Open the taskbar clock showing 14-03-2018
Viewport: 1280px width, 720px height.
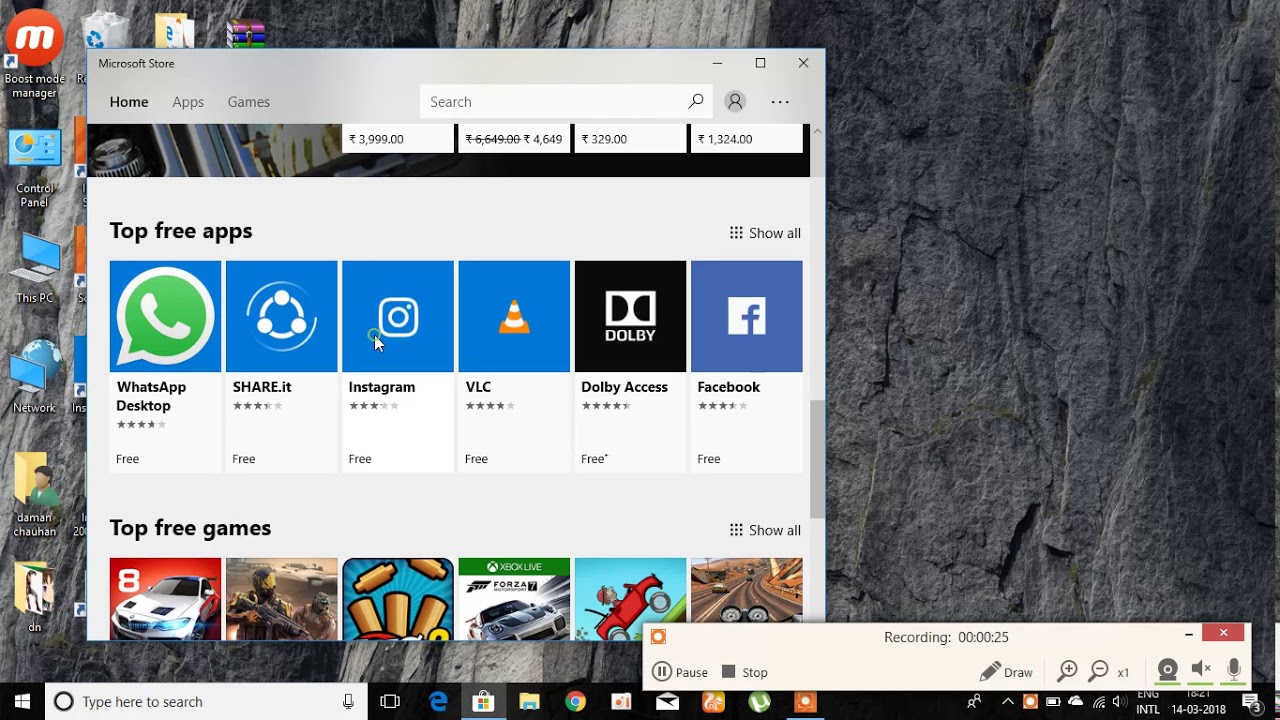[1200, 702]
